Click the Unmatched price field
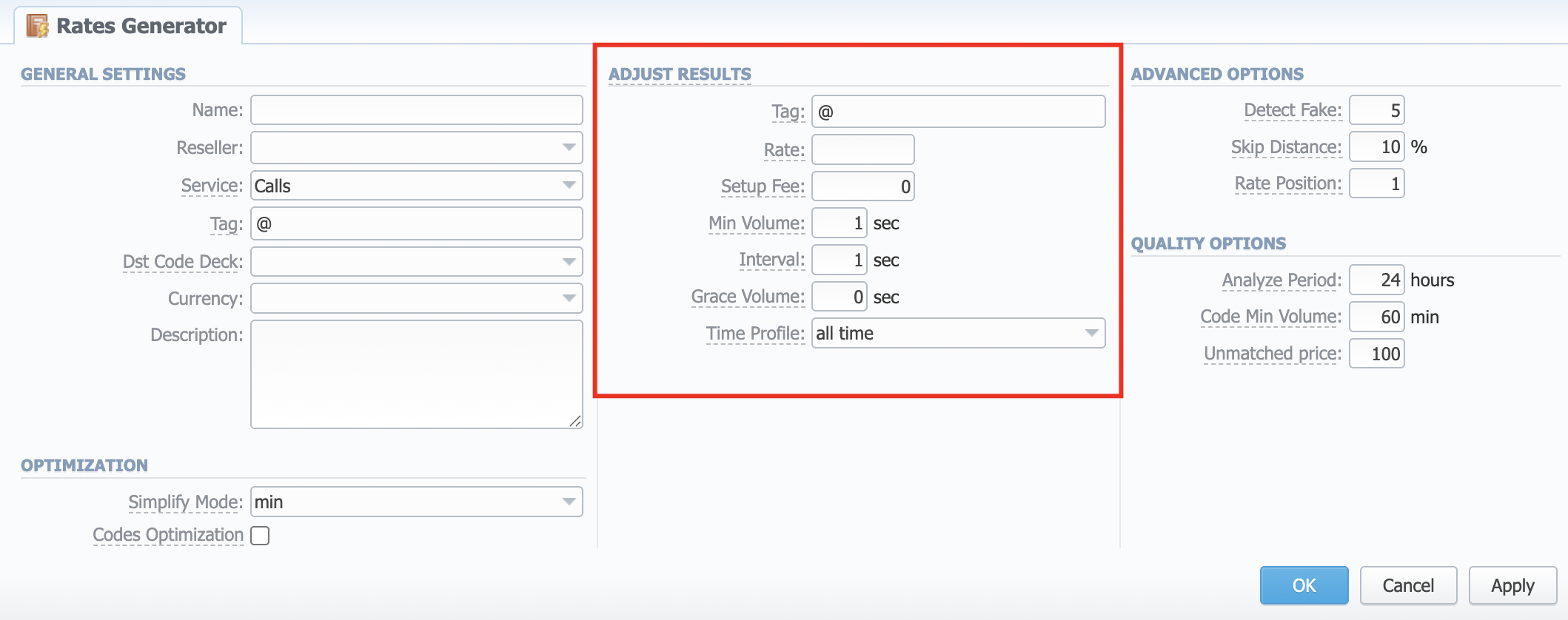Image resolution: width=1568 pixels, height=620 pixels. pyautogui.click(x=1377, y=354)
